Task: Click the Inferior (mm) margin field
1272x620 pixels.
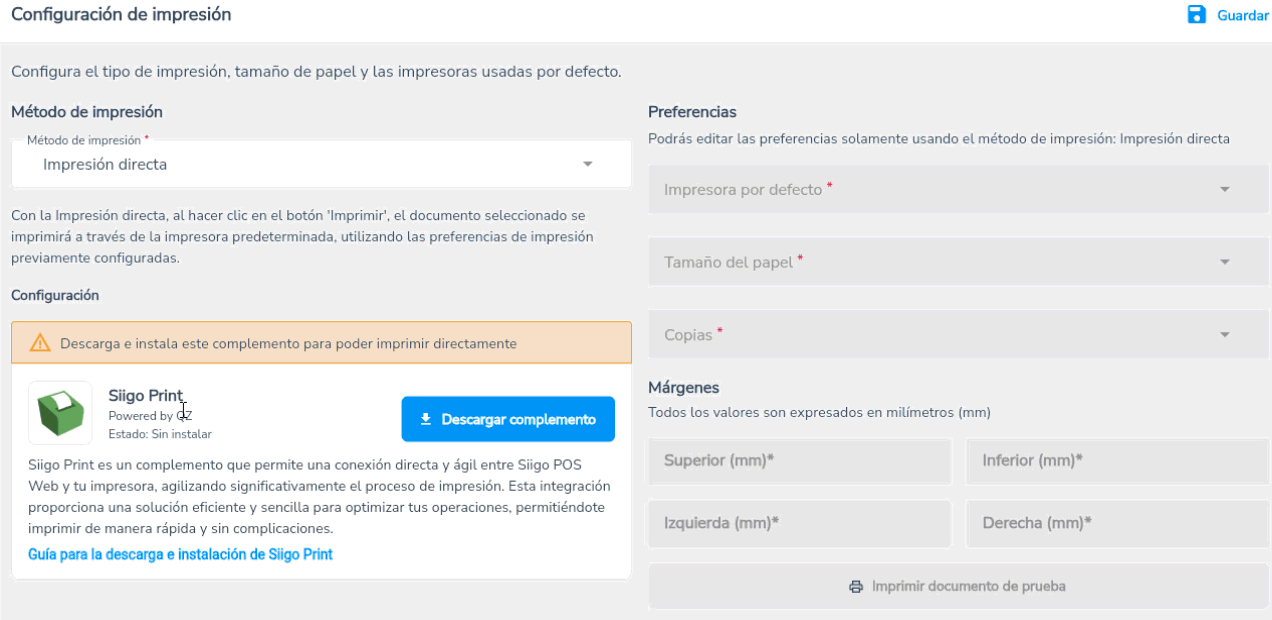Action: click(x=1117, y=461)
